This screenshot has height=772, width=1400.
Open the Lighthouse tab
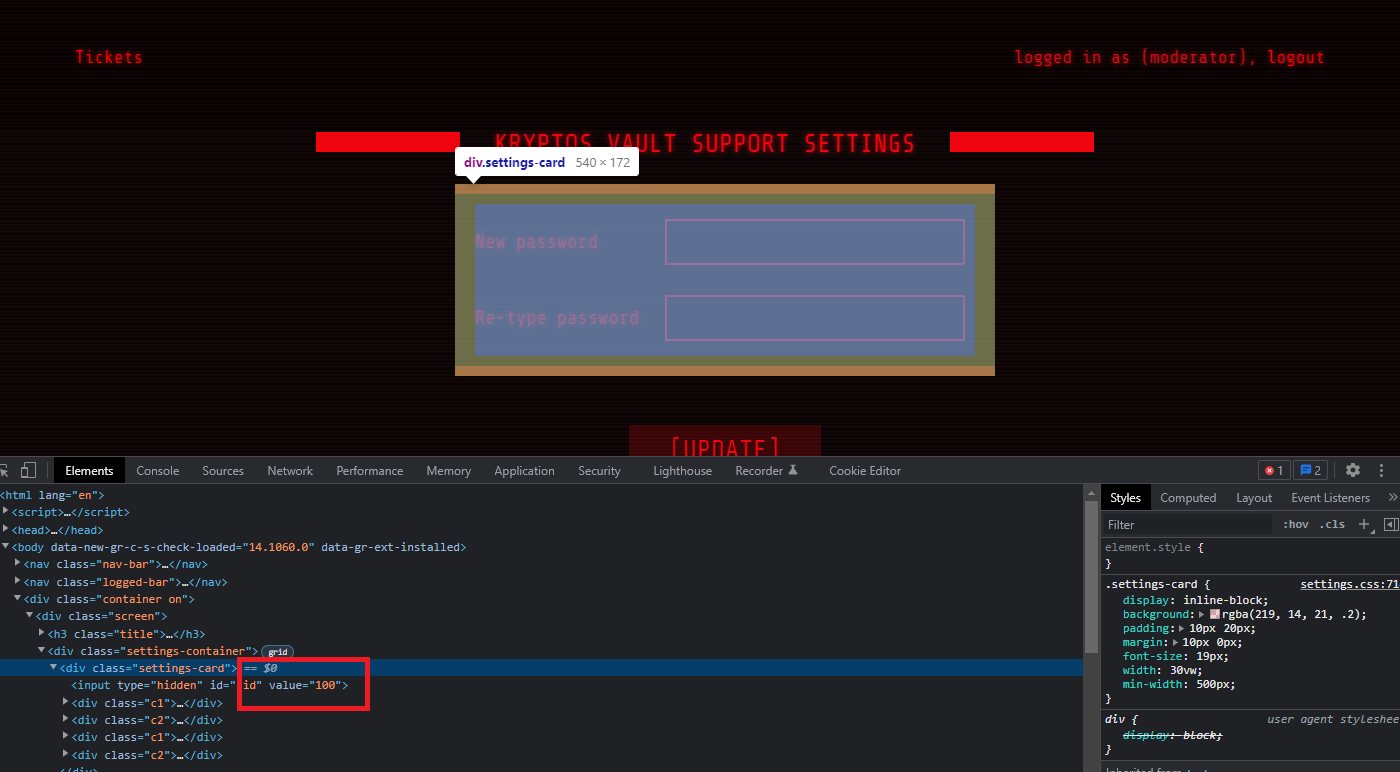(683, 470)
